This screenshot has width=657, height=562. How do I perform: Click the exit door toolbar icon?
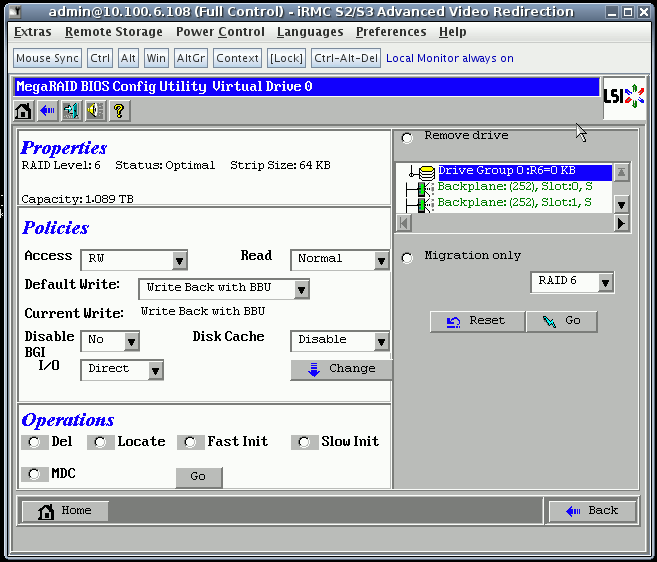(x=71, y=111)
